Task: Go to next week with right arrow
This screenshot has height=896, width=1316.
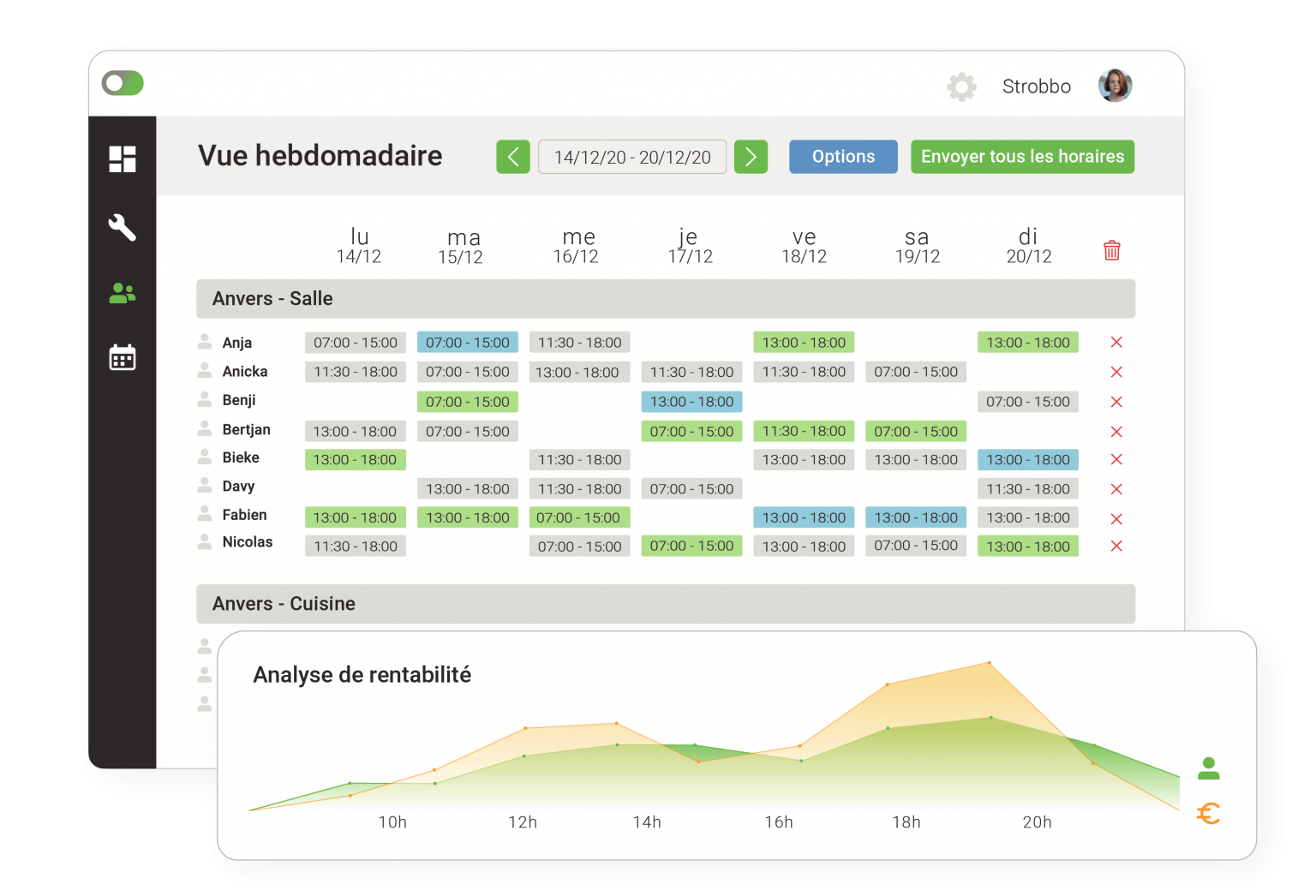Action: [x=751, y=157]
